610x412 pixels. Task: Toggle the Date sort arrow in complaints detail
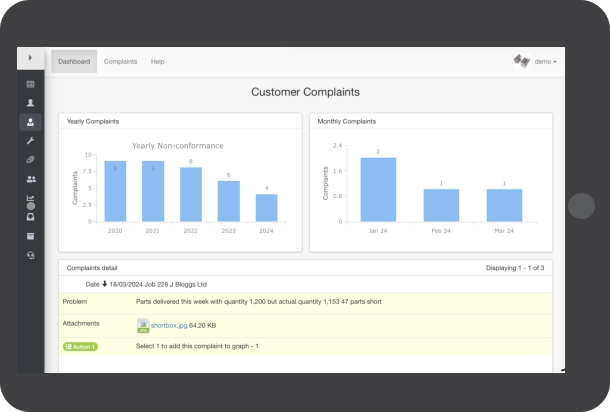[x=105, y=284]
